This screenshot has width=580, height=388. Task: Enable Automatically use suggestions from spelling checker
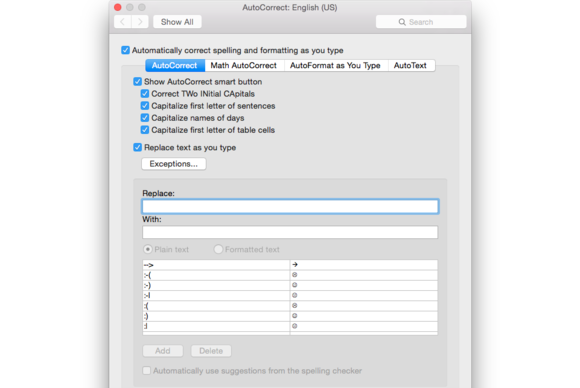tap(147, 371)
